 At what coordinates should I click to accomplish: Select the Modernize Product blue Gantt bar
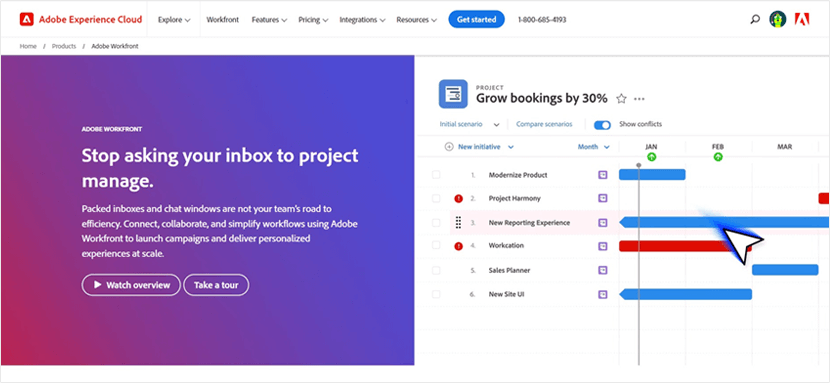coord(652,175)
